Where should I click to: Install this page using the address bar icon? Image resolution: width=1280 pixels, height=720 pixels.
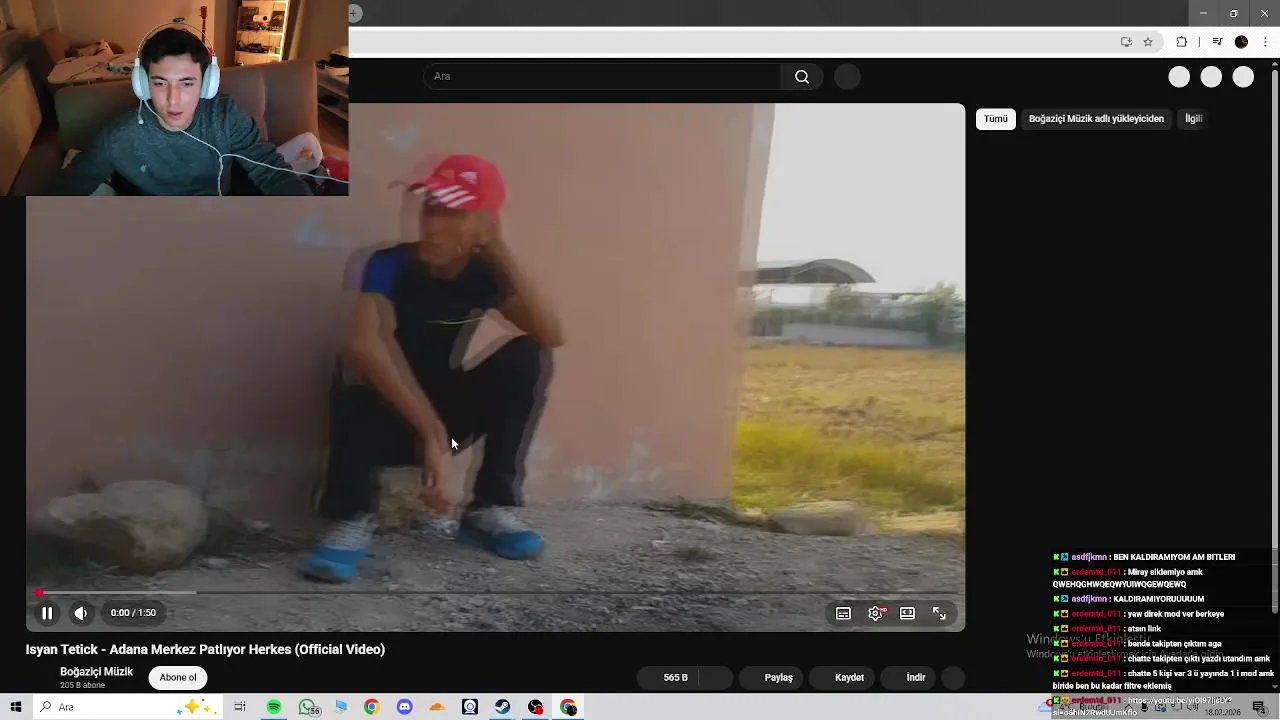[1126, 42]
